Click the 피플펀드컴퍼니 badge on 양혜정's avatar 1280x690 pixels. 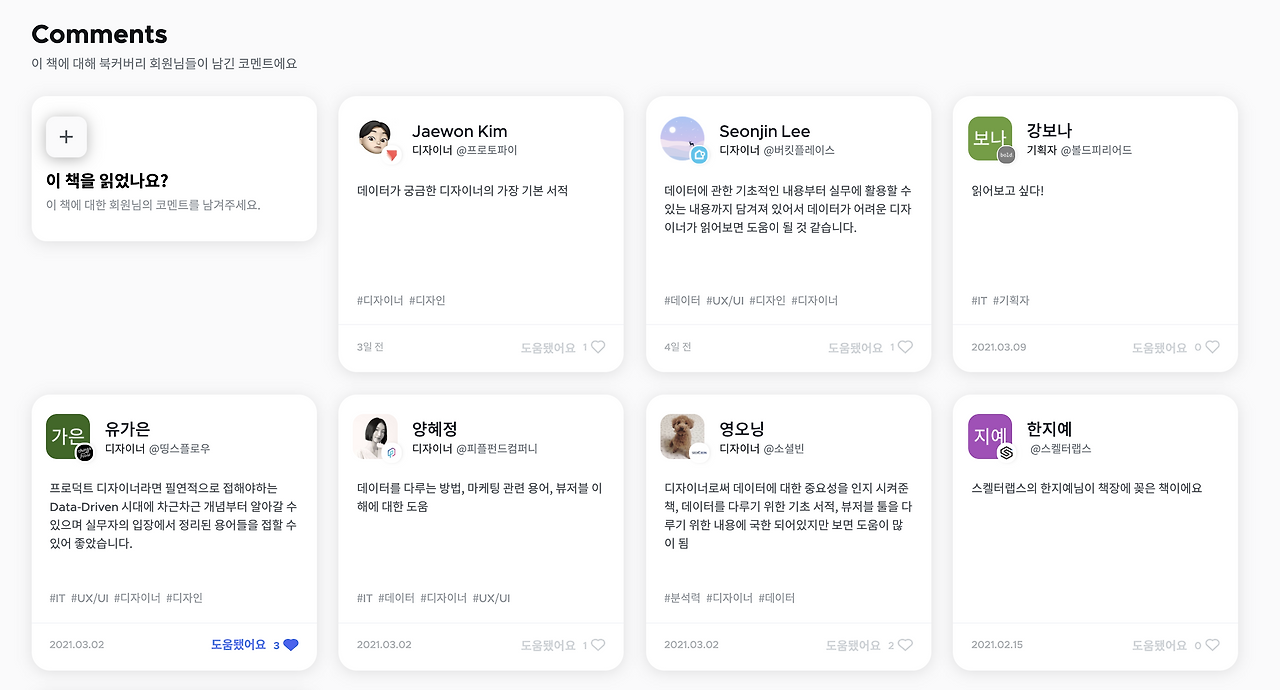(393, 452)
